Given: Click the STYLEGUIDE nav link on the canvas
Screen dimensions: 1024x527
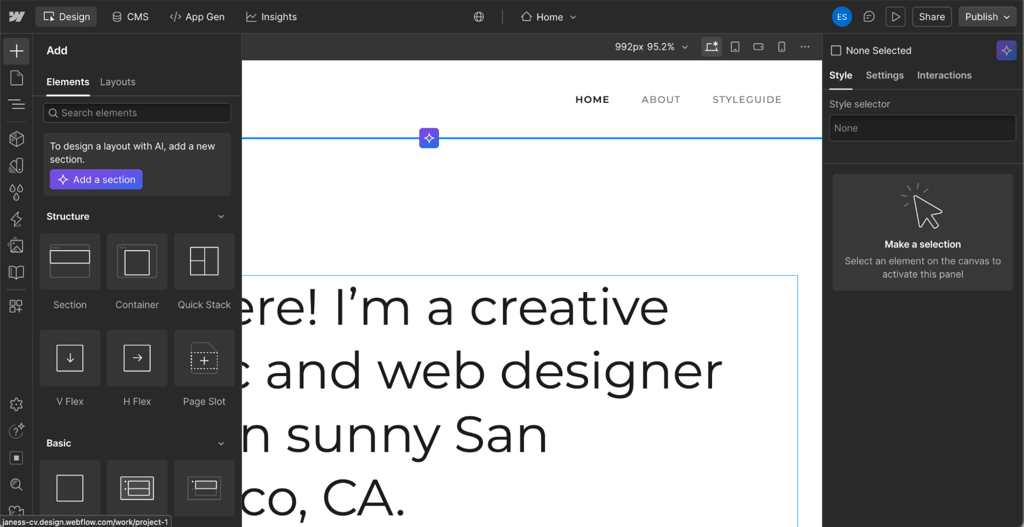Looking at the screenshot, I should [746, 100].
